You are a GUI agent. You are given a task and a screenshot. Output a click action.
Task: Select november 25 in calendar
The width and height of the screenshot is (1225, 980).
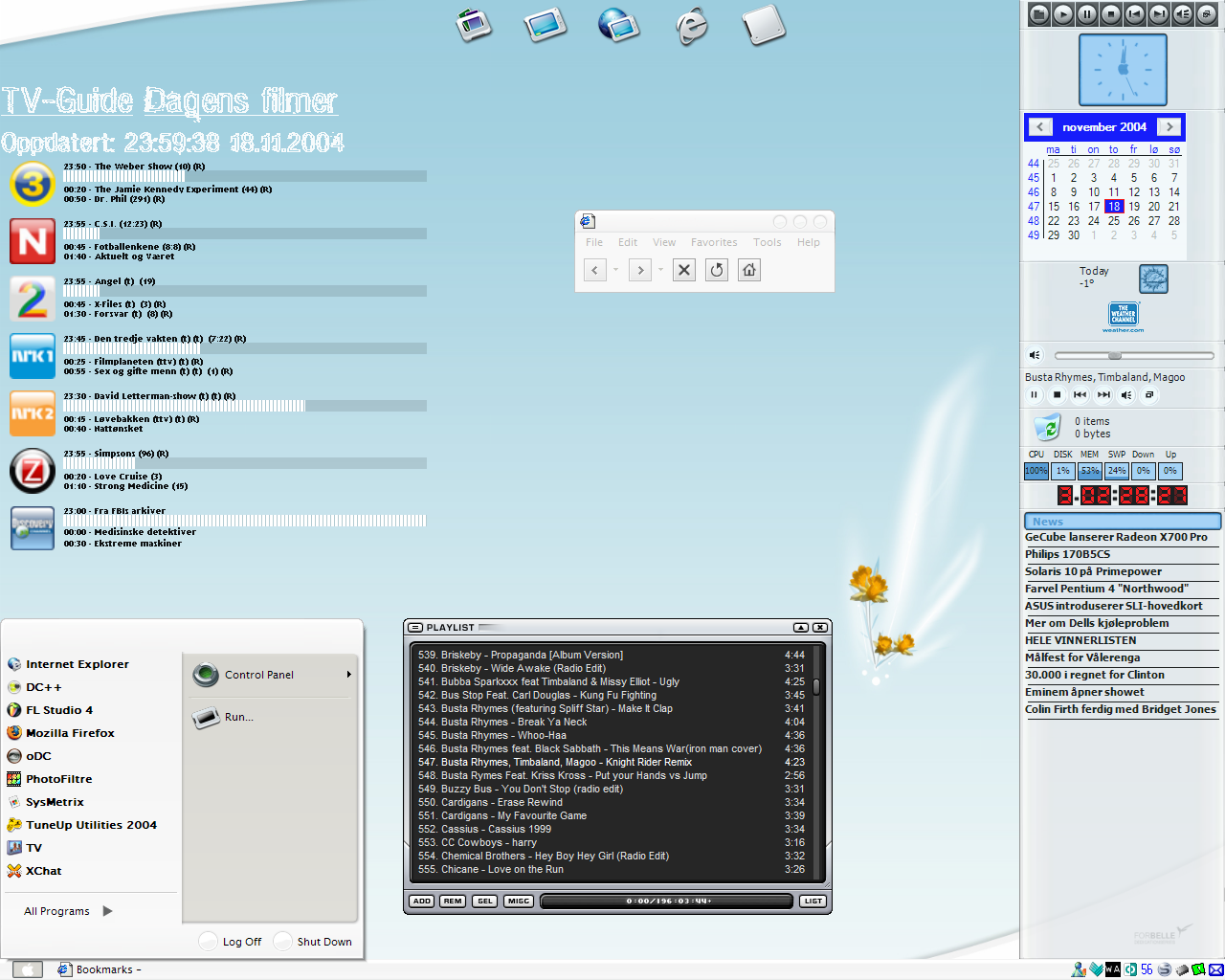[x=1114, y=220]
